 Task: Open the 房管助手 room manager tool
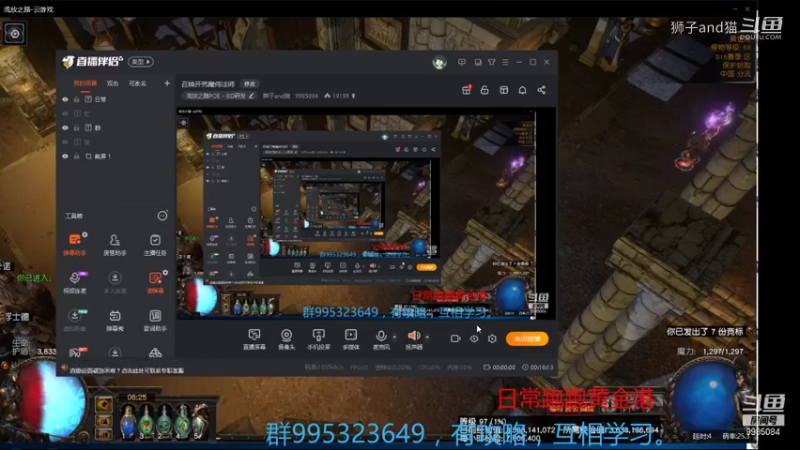(x=114, y=244)
